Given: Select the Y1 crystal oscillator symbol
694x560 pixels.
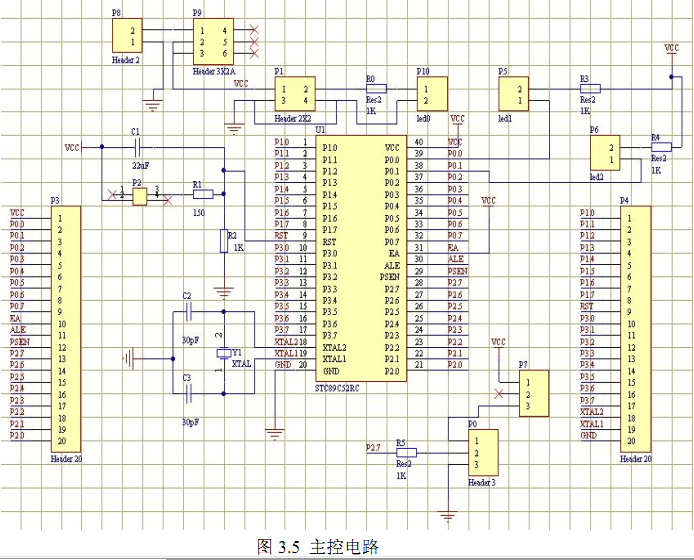Looking at the screenshot, I should coord(224,353).
